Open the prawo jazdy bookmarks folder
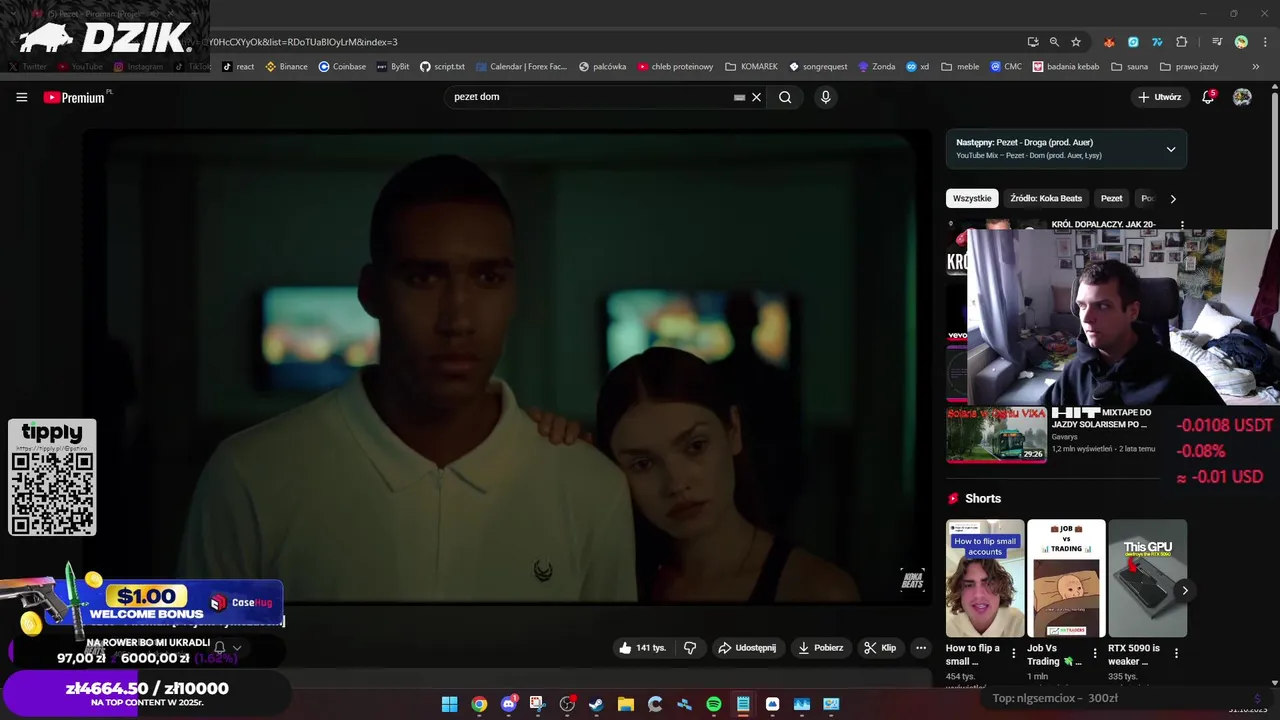The width and height of the screenshot is (1280, 720). coord(1189,67)
